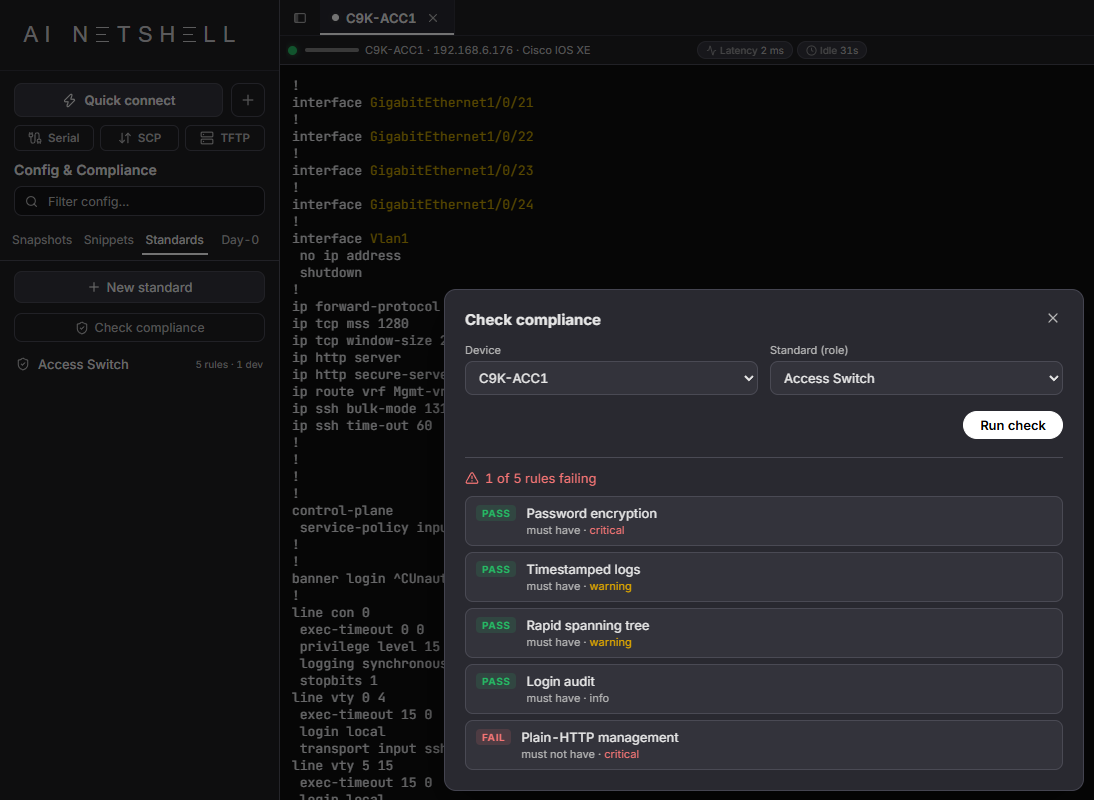Click the PASS badge on Rapid spanning tree
This screenshot has width=1094, height=800.
(x=496, y=626)
